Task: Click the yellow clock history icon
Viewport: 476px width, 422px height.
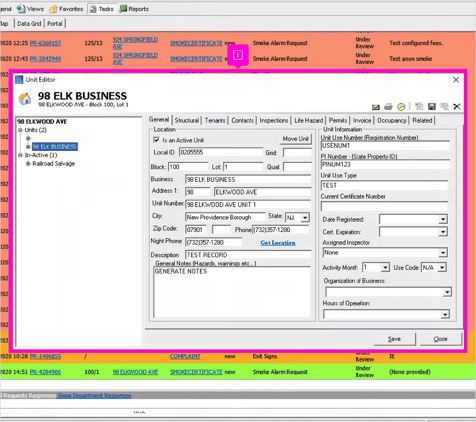Action: [401, 107]
